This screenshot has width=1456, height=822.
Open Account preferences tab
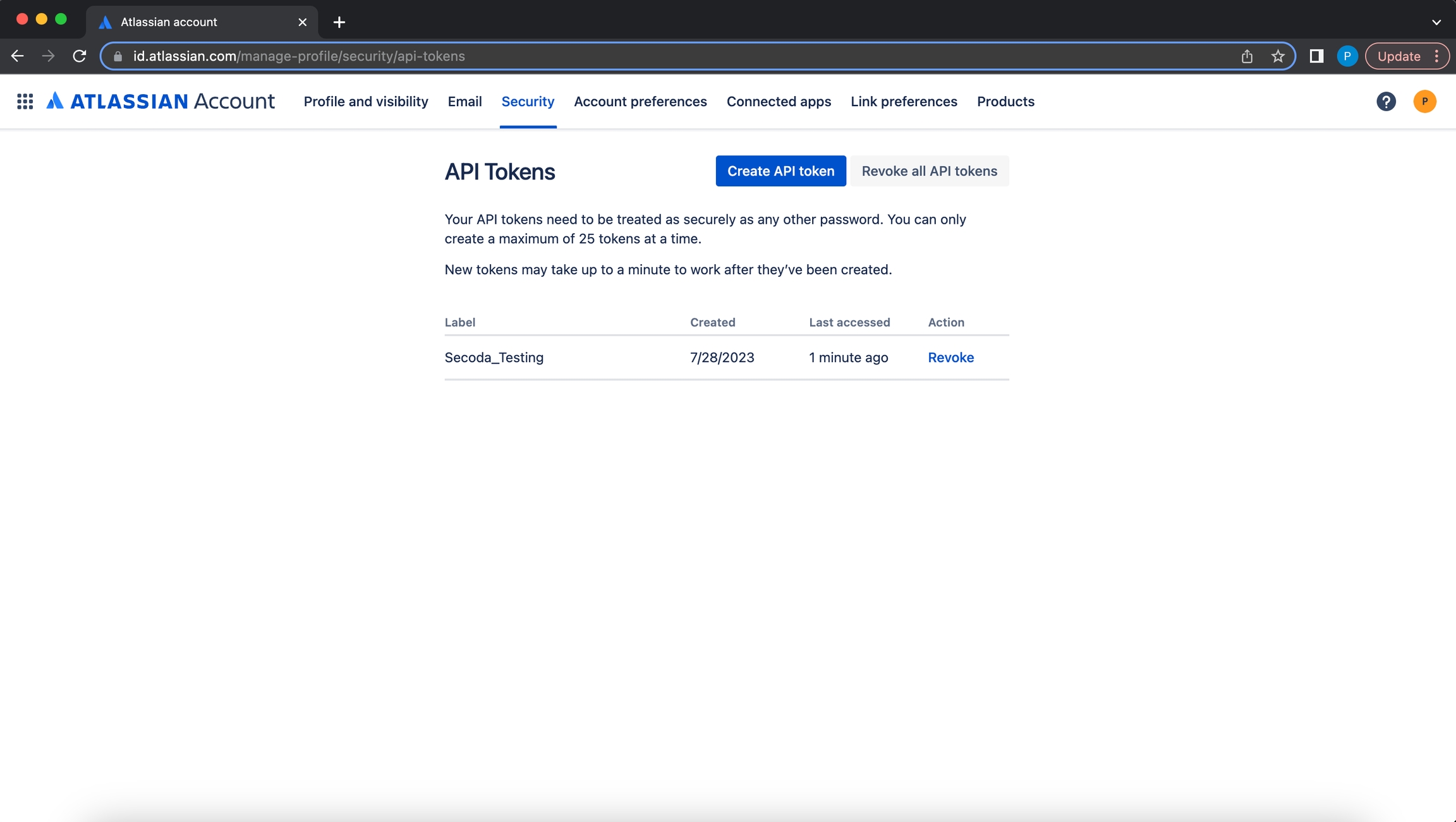pos(640,101)
